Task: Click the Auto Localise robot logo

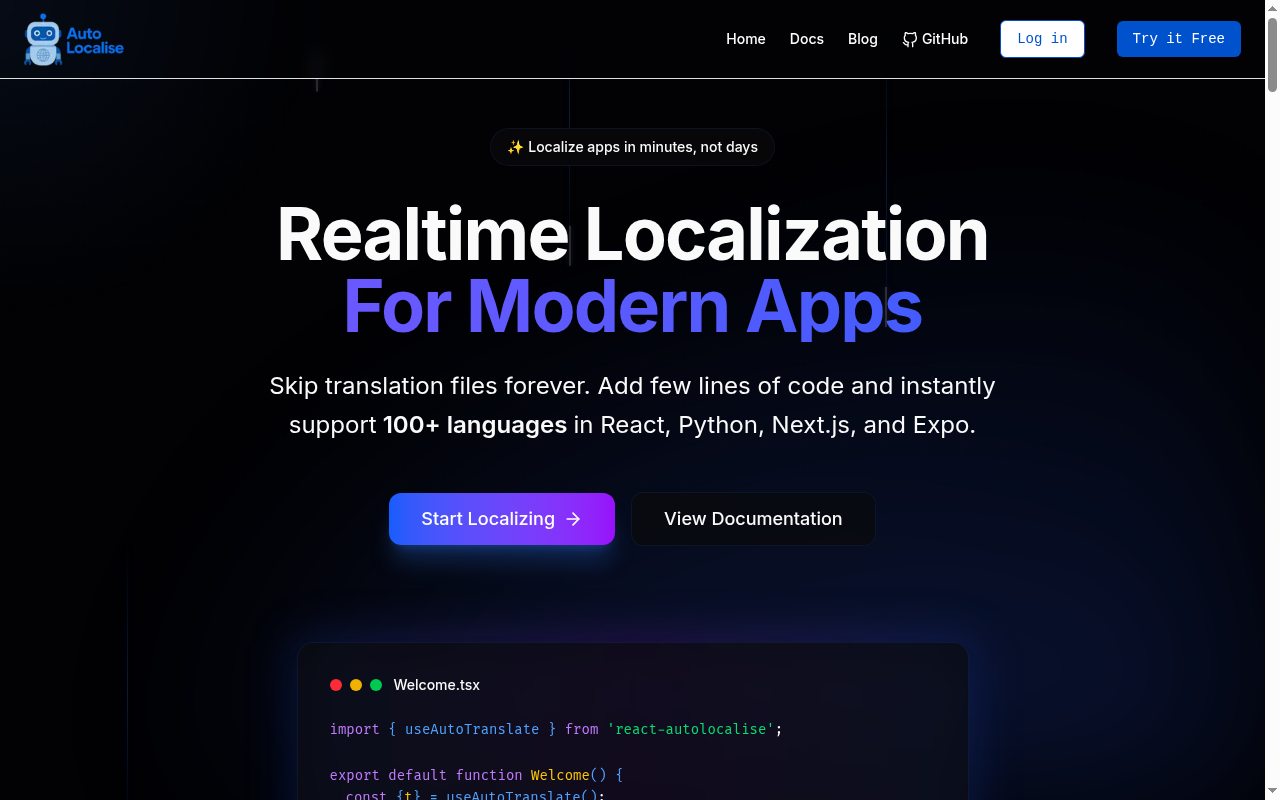Action: pos(74,40)
